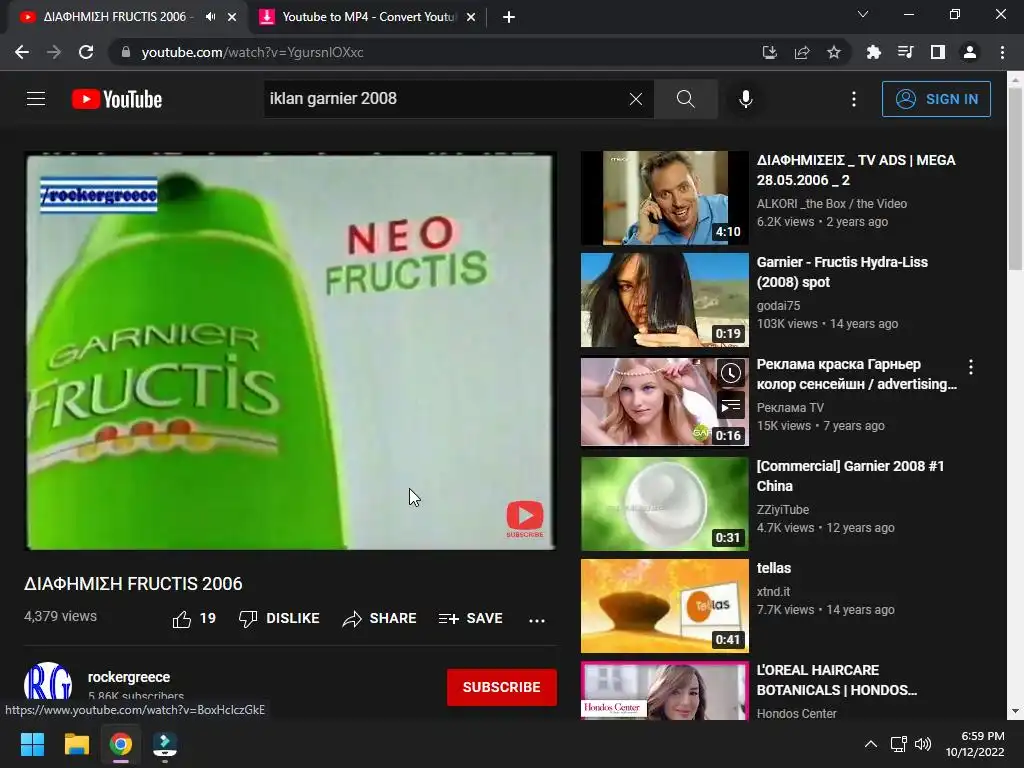Save video to playlist with SAVE

tap(471, 618)
